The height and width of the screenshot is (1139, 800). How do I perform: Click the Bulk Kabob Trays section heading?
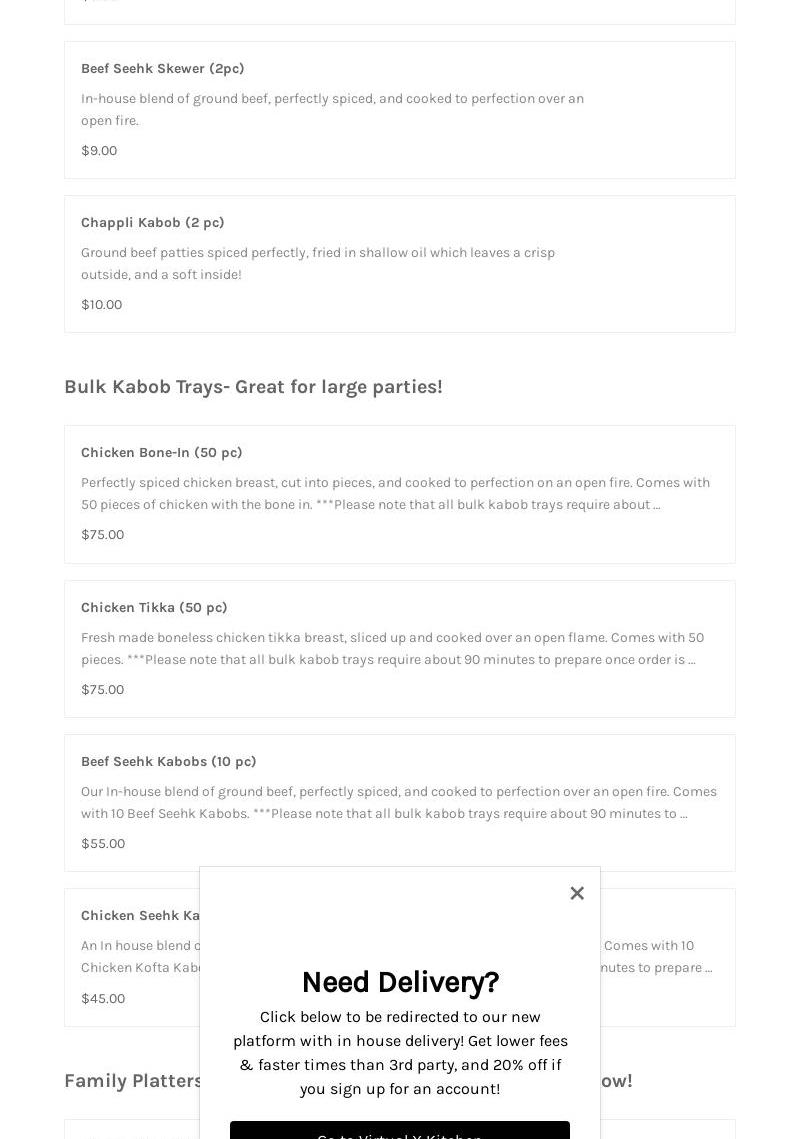pyautogui.click(x=253, y=387)
